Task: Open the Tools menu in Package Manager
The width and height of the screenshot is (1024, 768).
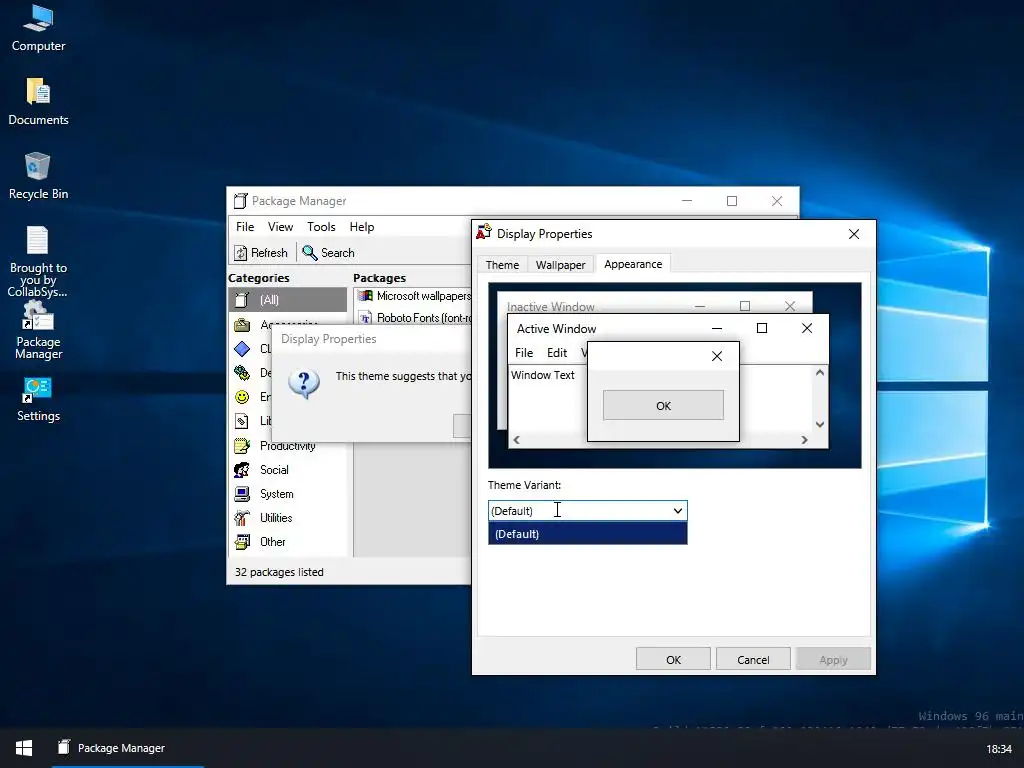Action: [x=321, y=227]
